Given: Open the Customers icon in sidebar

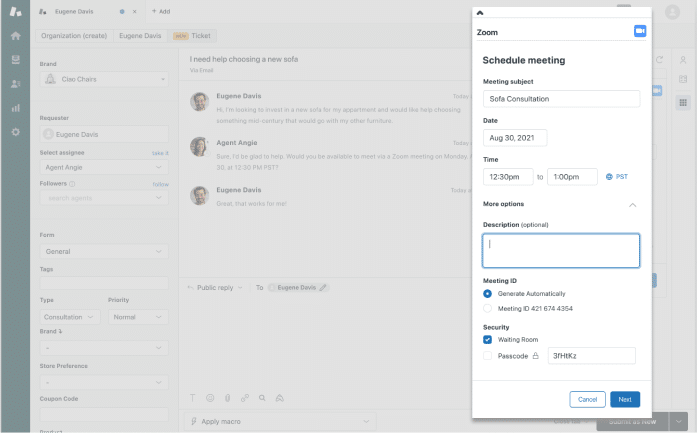Looking at the screenshot, I should [x=16, y=84].
